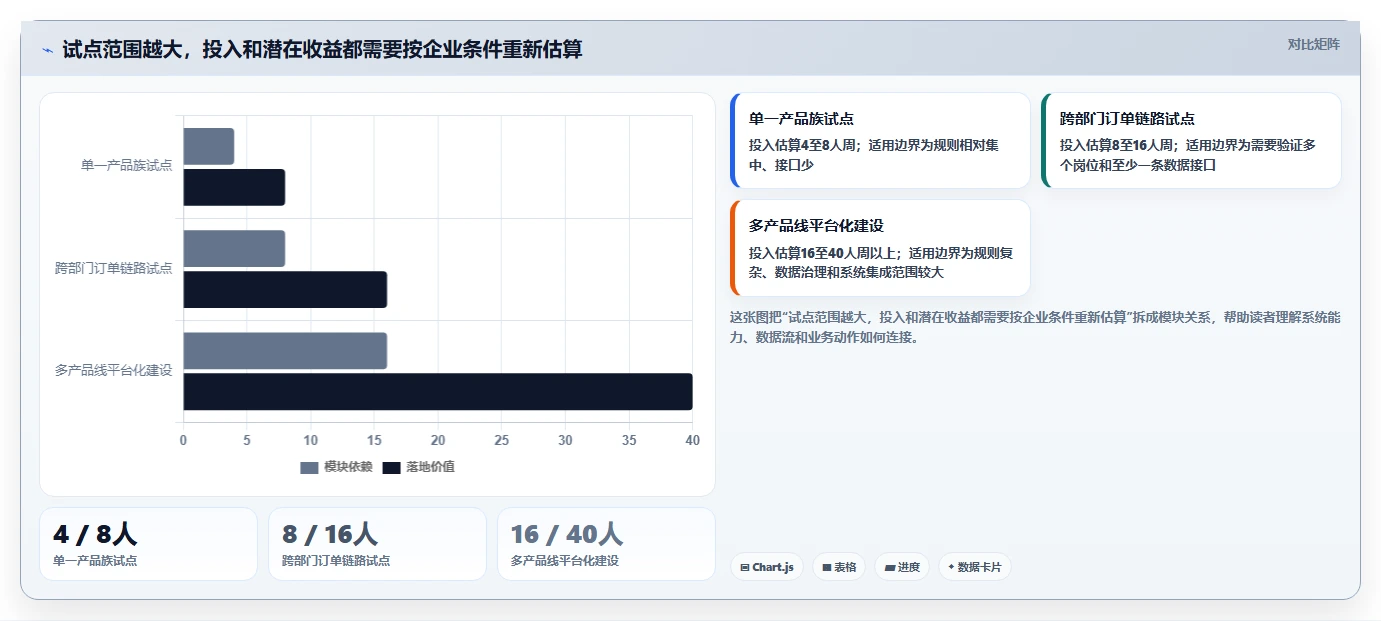Click the 跨部门订单链路试点 stat card caption
The image size is (1381, 621).
(336, 561)
